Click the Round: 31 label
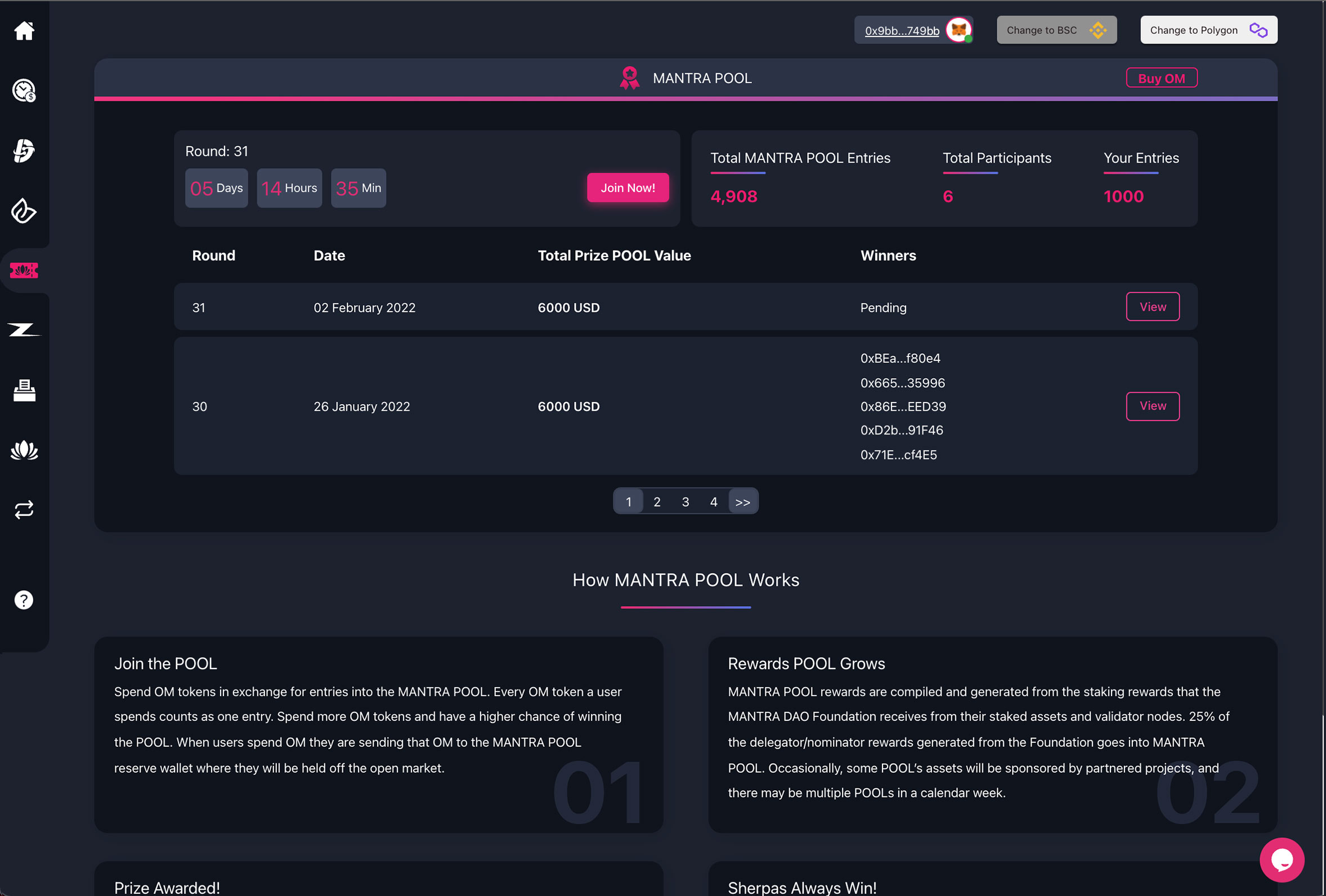Image resolution: width=1326 pixels, height=896 pixels. [x=216, y=151]
